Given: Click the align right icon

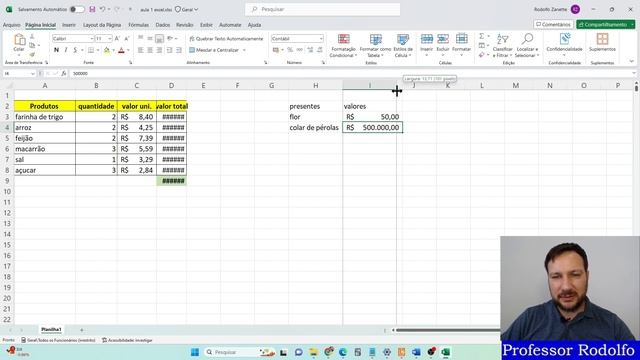Looking at the screenshot, I should 159,50.
